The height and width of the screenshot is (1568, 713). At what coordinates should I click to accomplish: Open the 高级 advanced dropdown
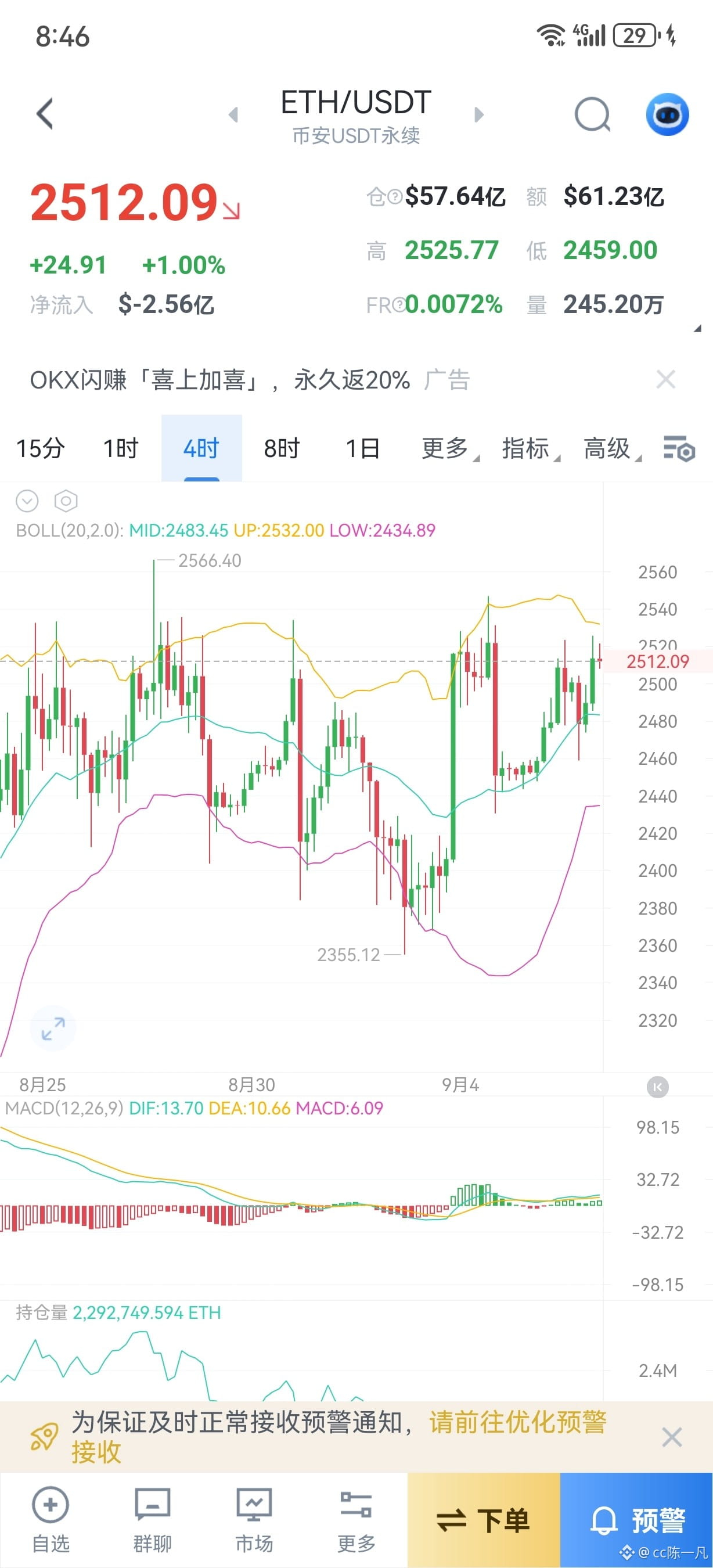click(x=612, y=448)
